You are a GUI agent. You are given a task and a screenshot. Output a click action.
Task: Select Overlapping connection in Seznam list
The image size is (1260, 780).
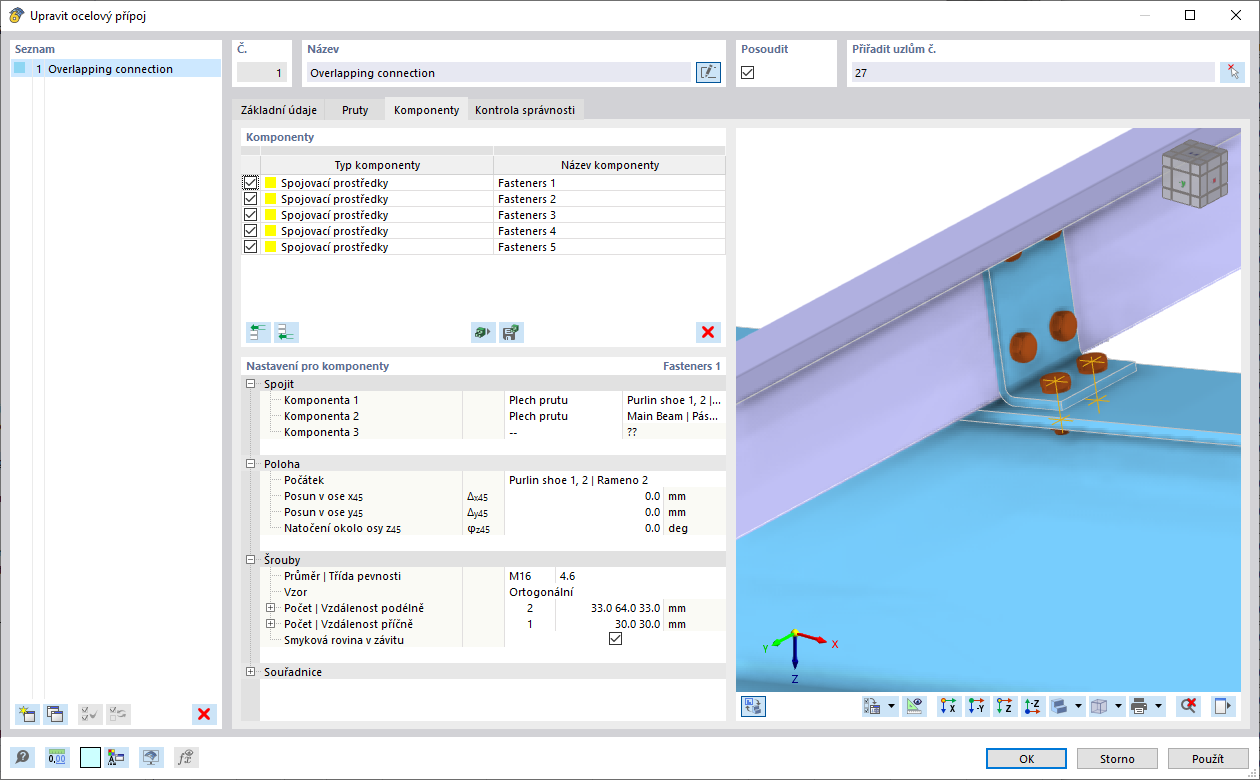[116, 69]
